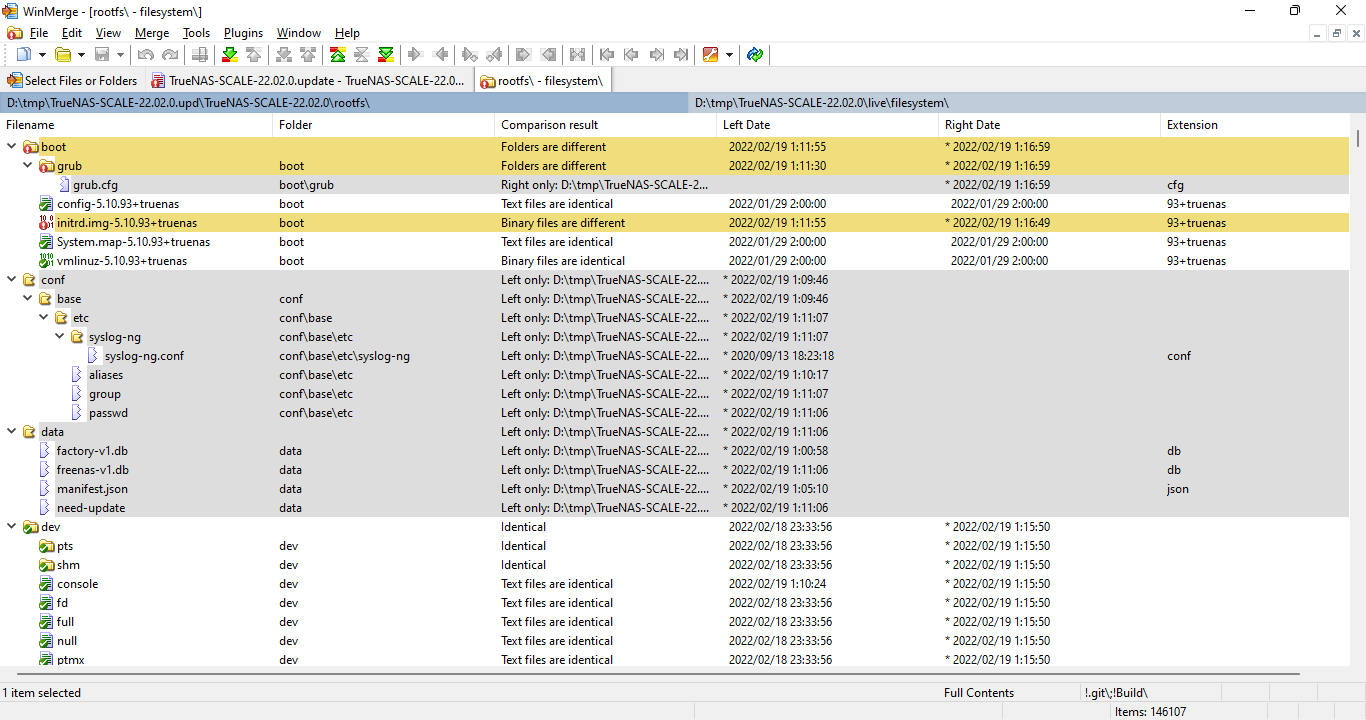Click the right path header bar
Screen dimensions: 1366x720
click(x=1027, y=103)
